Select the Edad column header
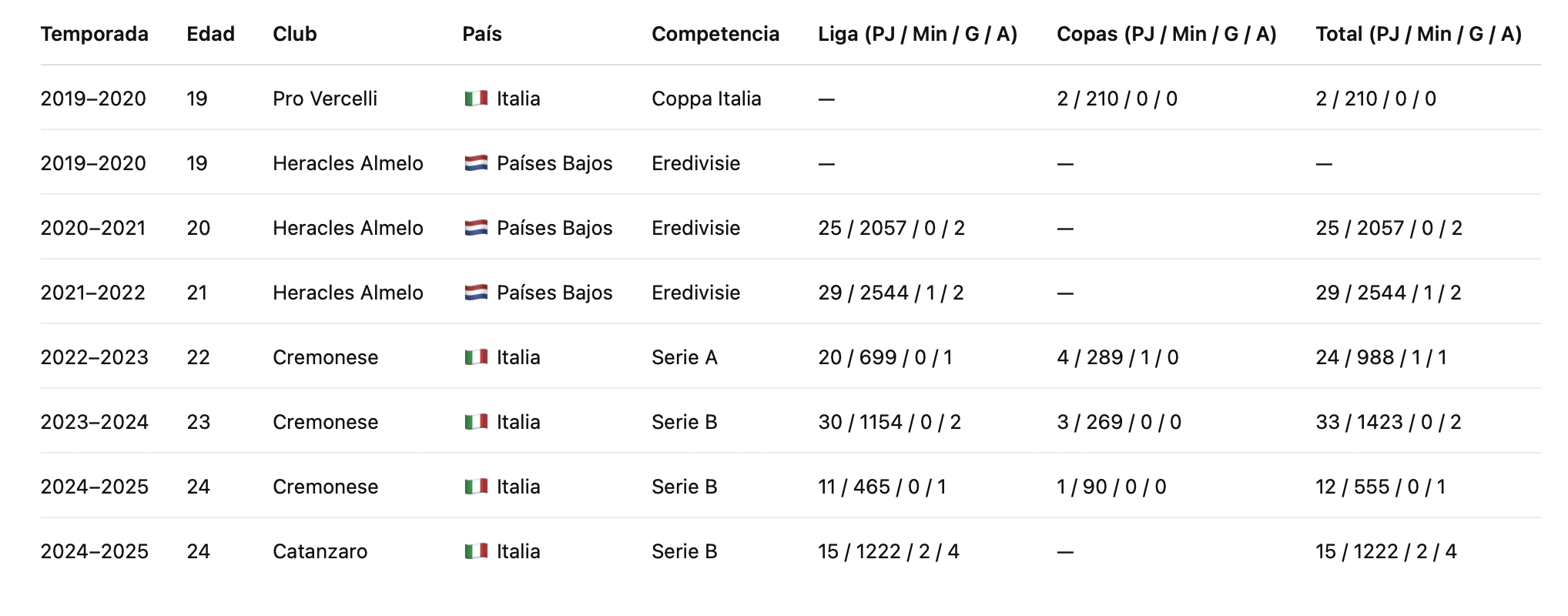Screen dimensions: 1568x616 (210, 34)
